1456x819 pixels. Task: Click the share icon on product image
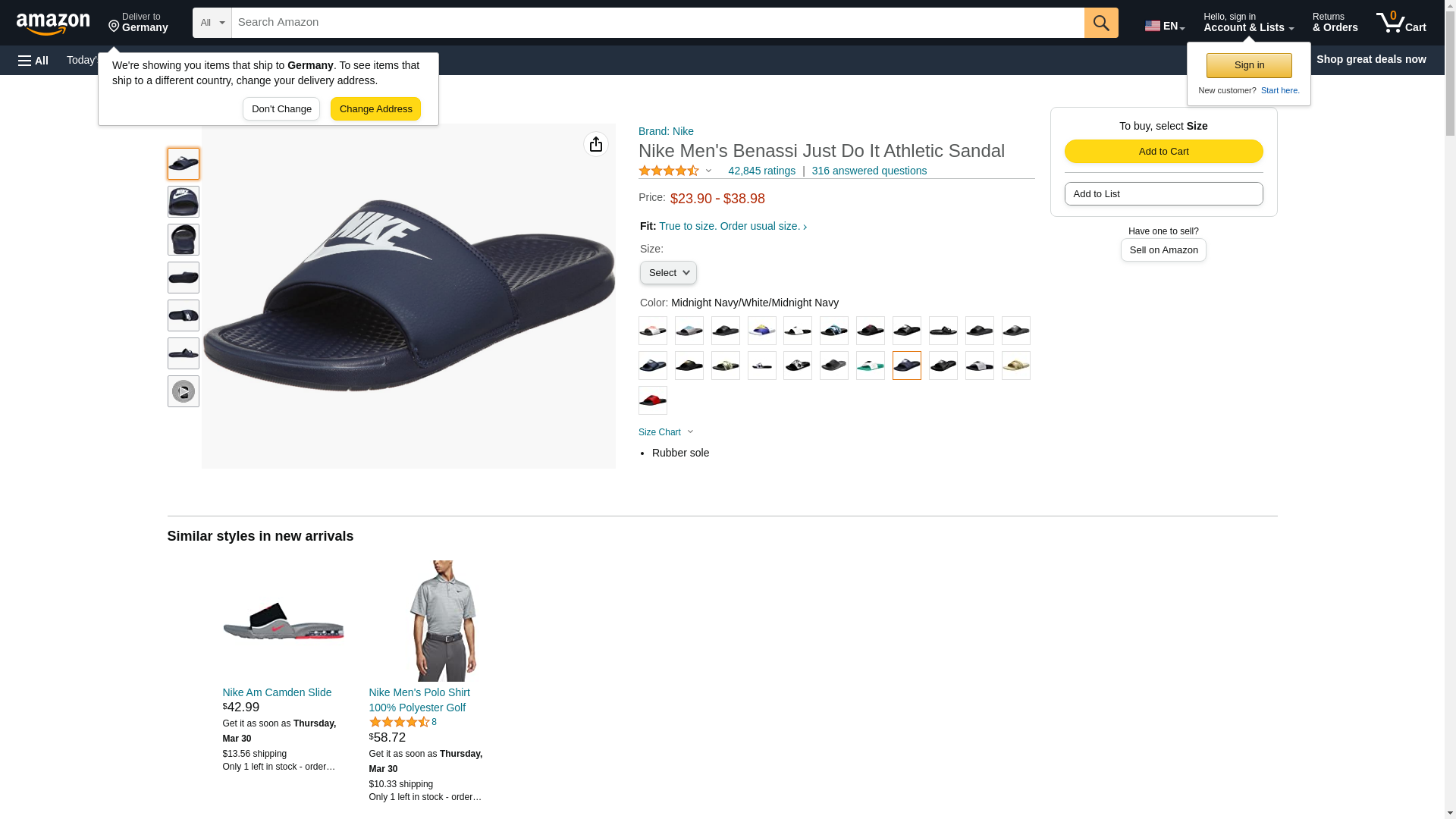(596, 144)
